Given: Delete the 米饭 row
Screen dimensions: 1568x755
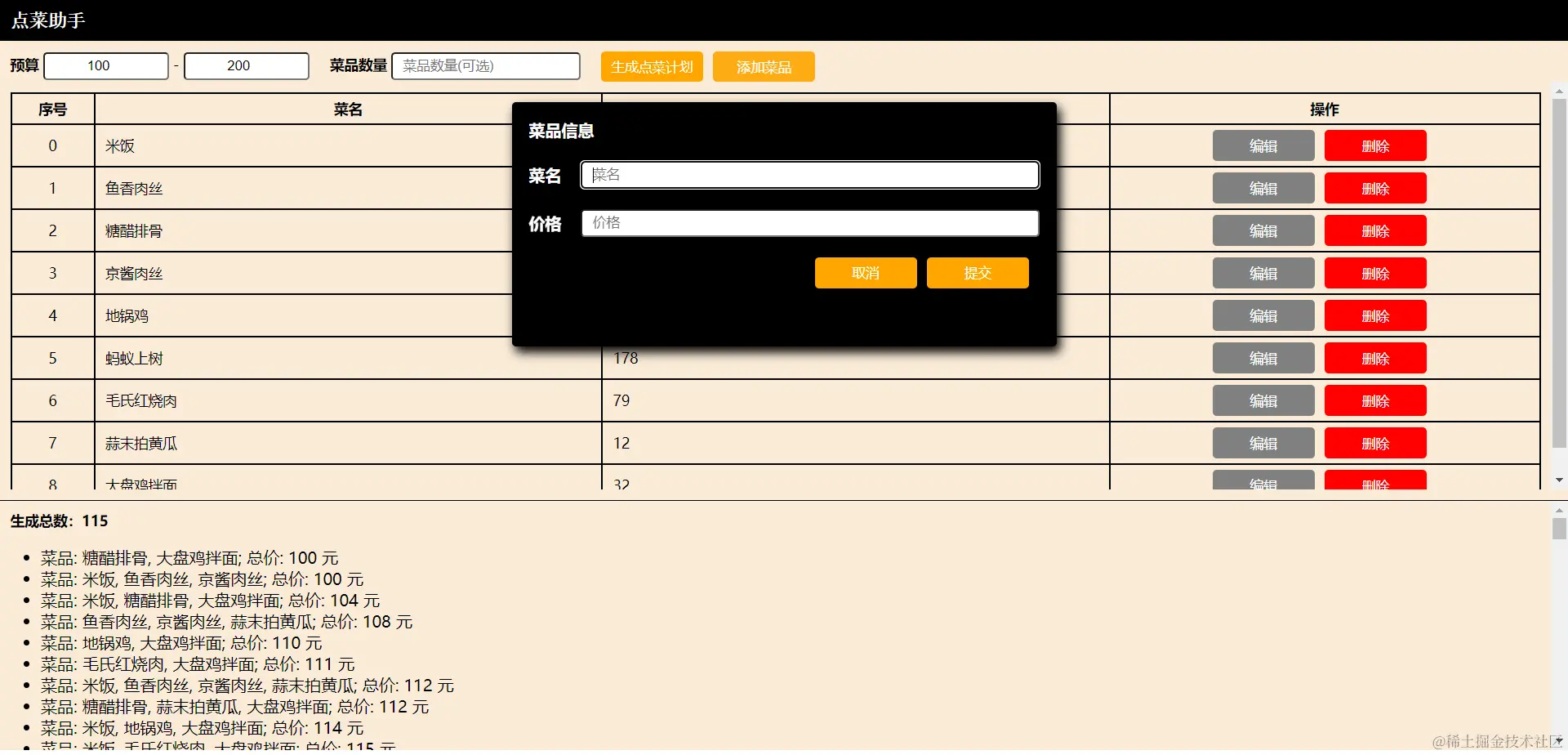Looking at the screenshot, I should (x=1375, y=146).
